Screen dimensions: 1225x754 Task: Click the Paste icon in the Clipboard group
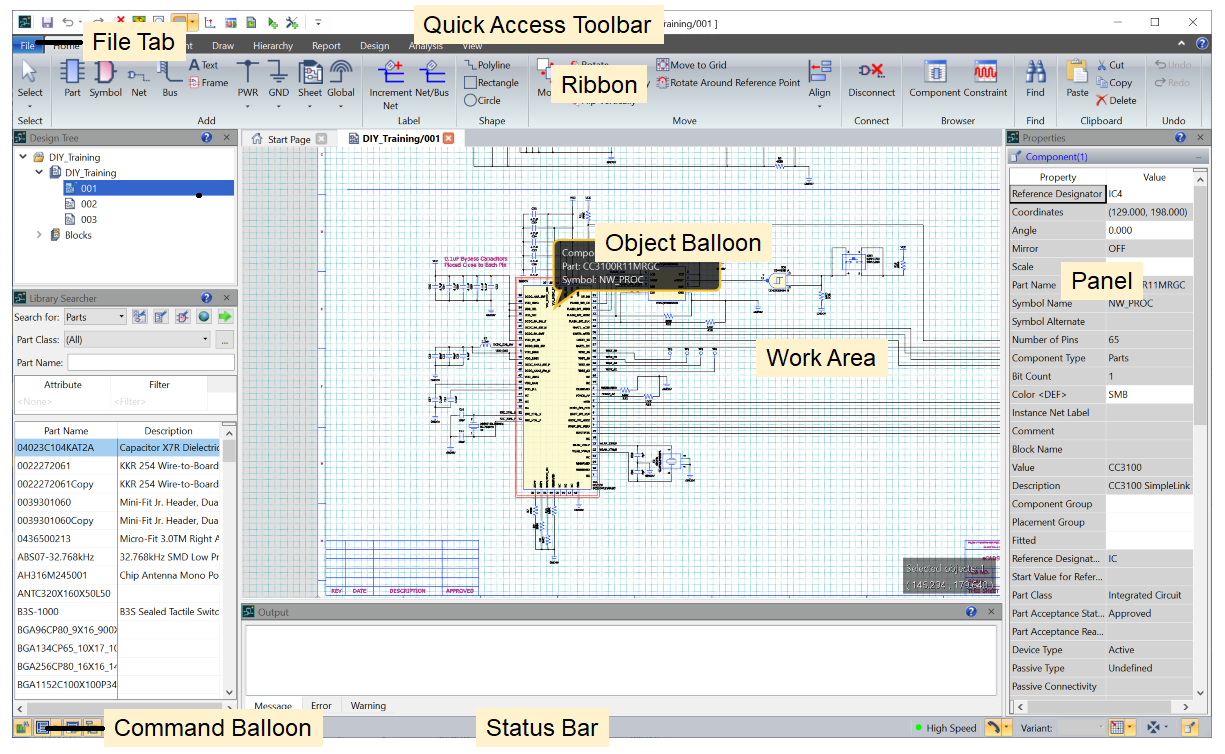point(1077,72)
